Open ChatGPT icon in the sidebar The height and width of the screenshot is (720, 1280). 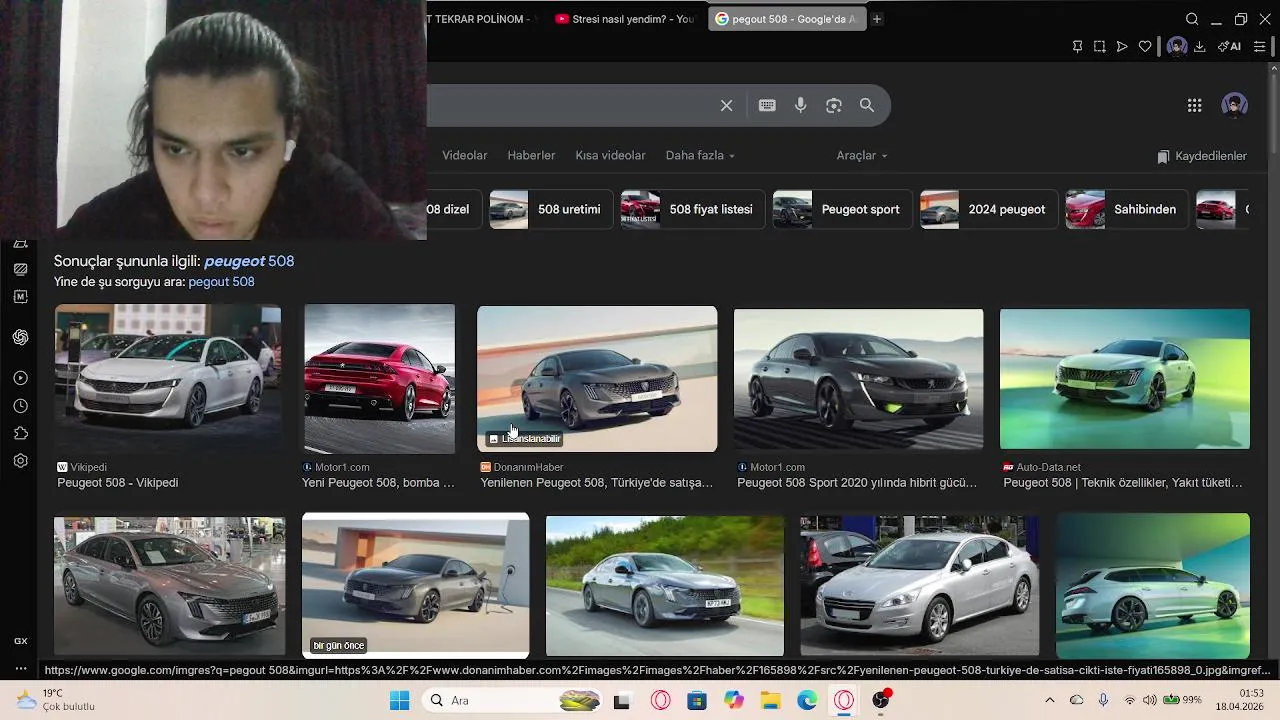tap(20, 337)
